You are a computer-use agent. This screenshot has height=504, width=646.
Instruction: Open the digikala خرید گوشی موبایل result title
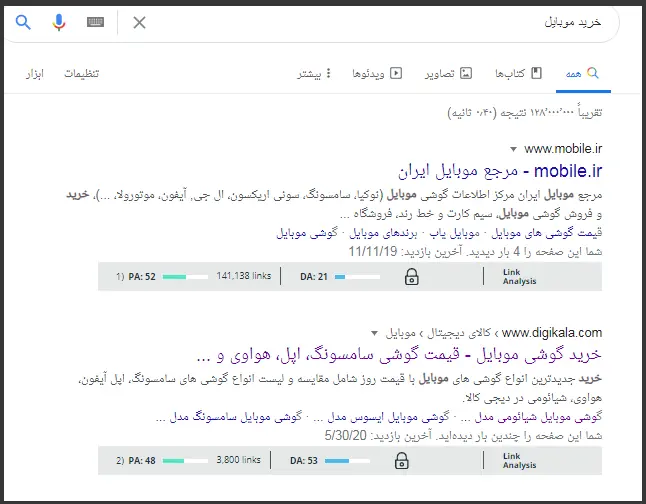(x=399, y=354)
